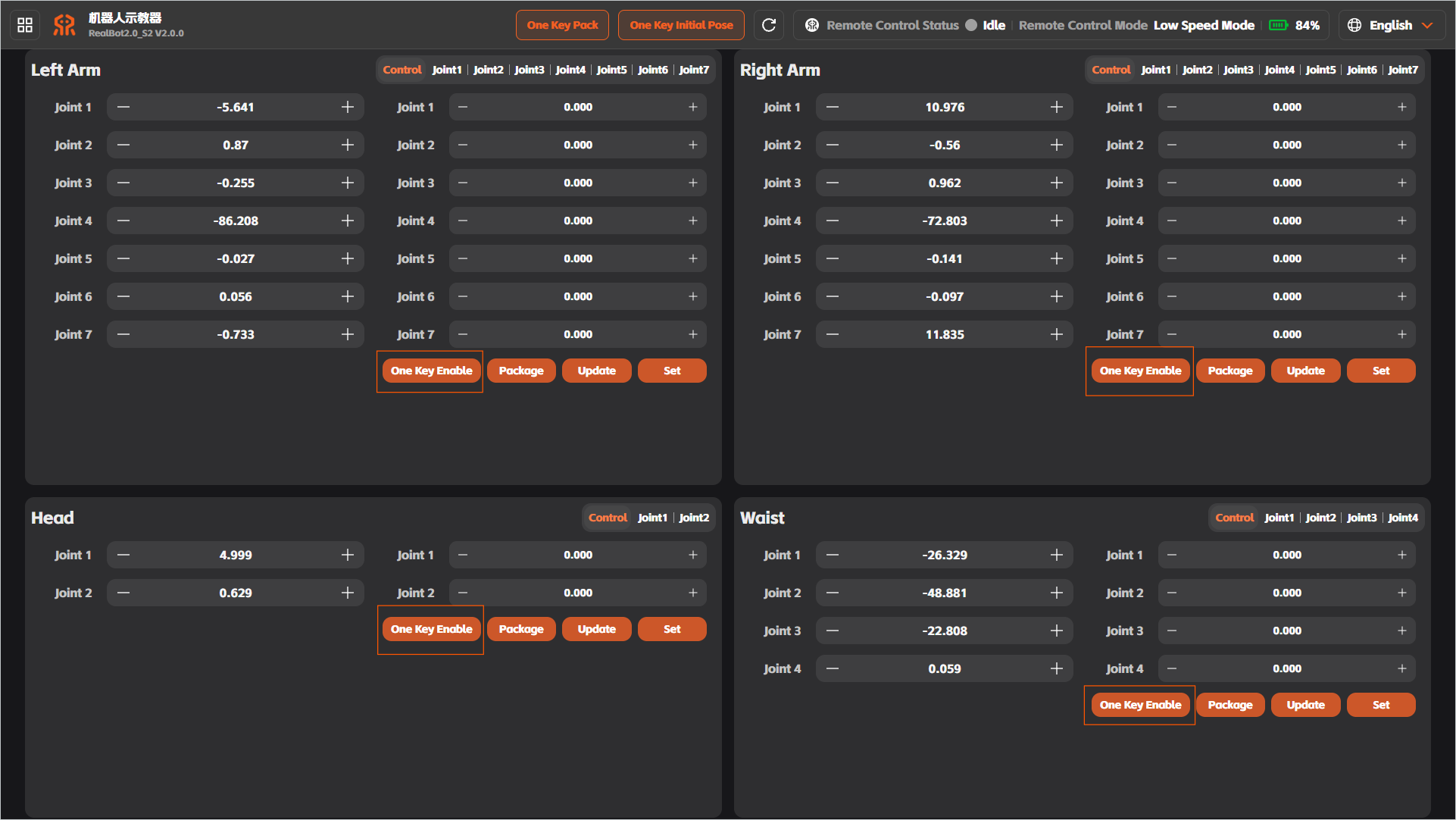Increase Head Joint 1 value with plus icon
This screenshot has height=820, width=1456.
coord(348,555)
